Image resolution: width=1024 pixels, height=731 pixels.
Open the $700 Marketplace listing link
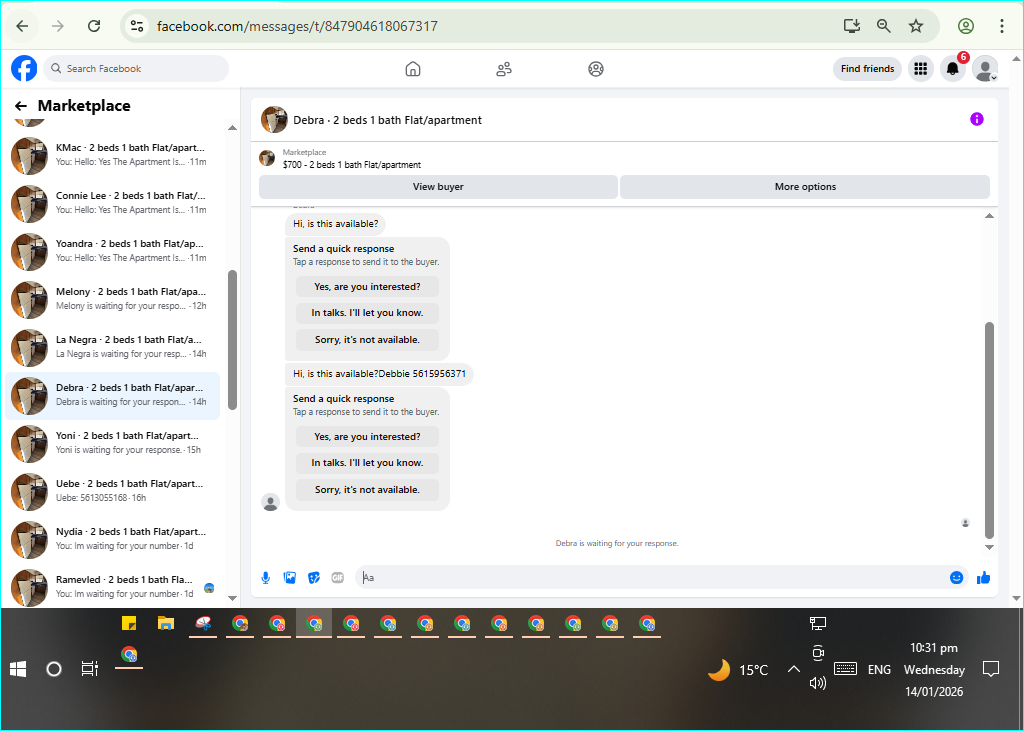351,165
